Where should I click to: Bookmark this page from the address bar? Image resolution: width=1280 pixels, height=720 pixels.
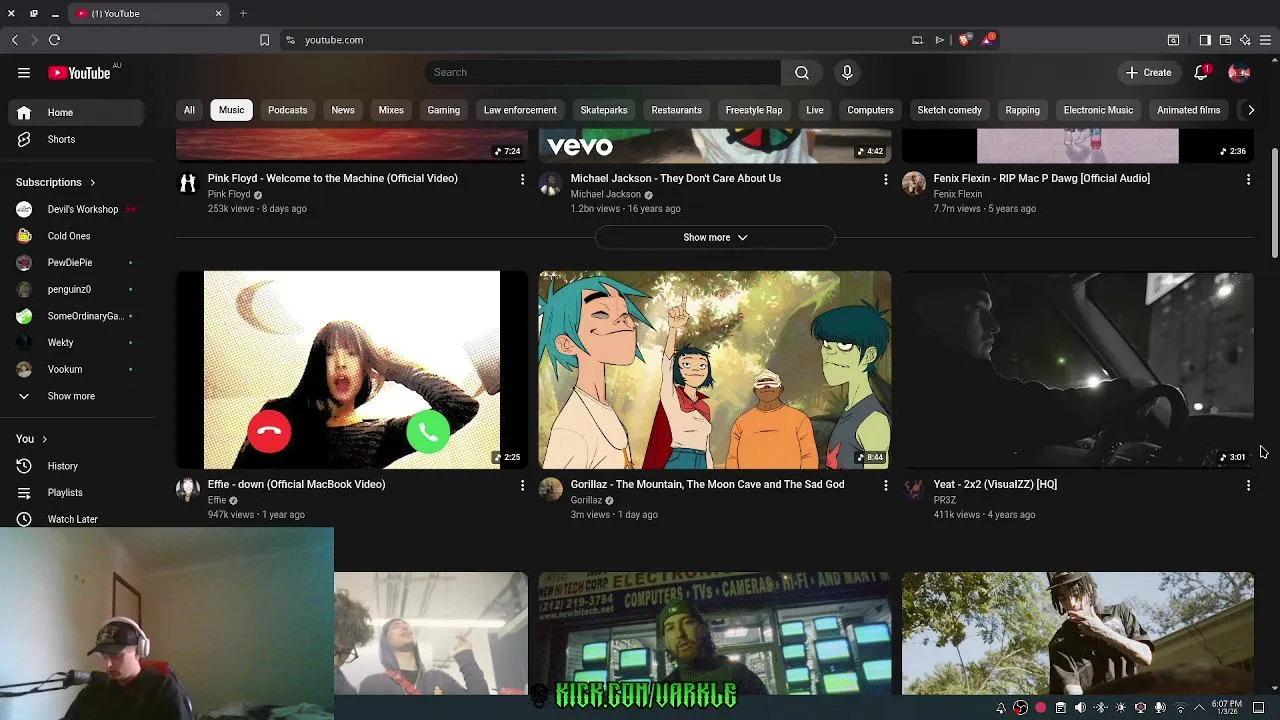click(264, 40)
